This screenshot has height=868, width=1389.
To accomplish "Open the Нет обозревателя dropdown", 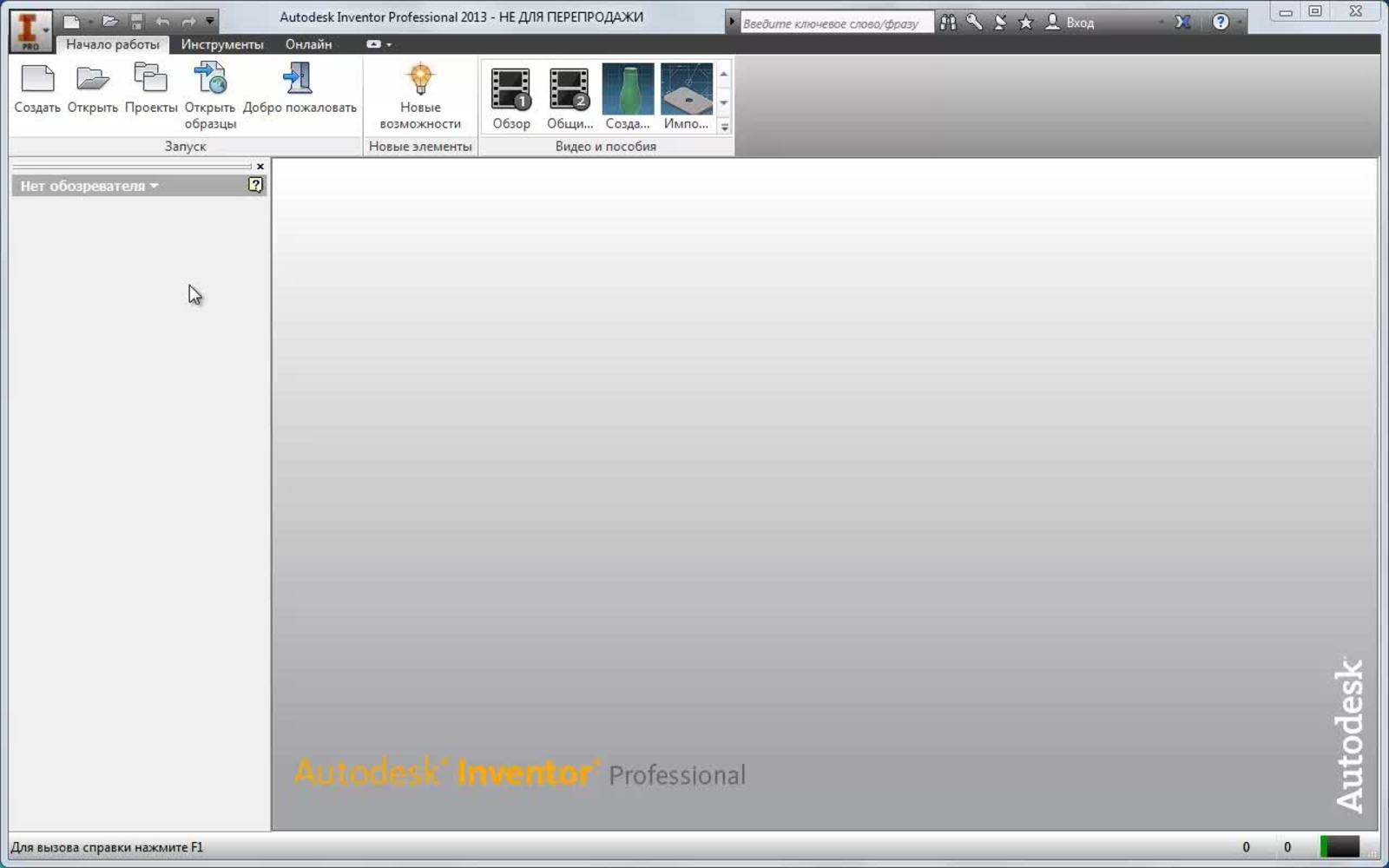I will point(89,186).
